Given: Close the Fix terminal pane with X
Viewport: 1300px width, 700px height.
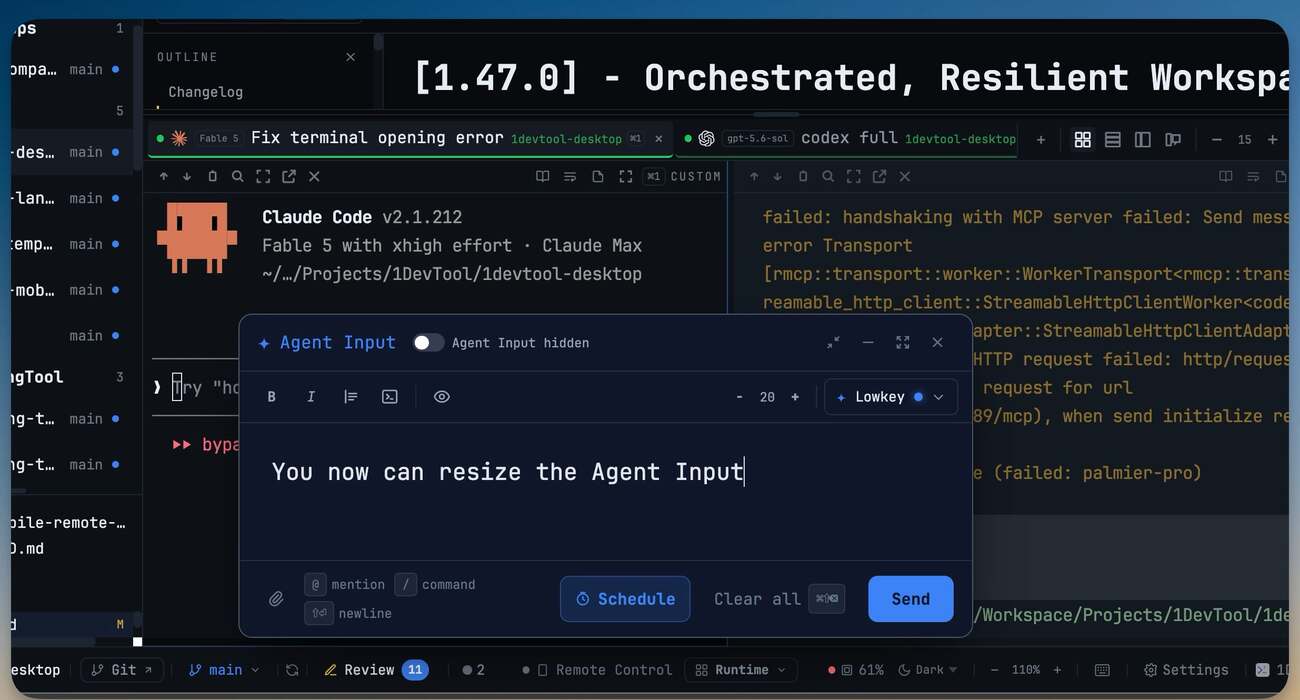Looking at the screenshot, I should (x=314, y=176).
